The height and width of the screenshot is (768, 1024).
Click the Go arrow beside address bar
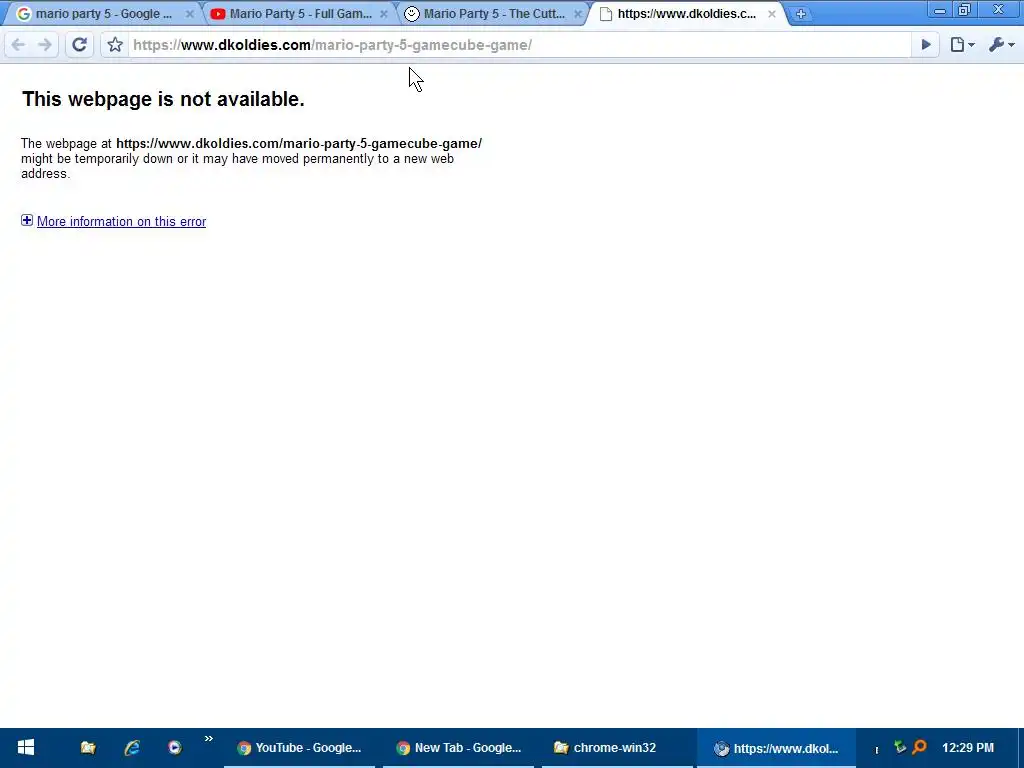click(x=926, y=44)
